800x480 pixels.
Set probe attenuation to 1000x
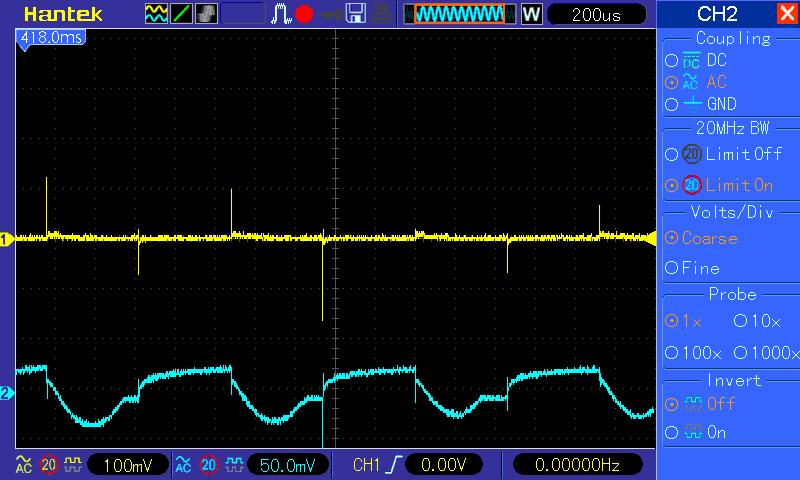click(x=767, y=352)
